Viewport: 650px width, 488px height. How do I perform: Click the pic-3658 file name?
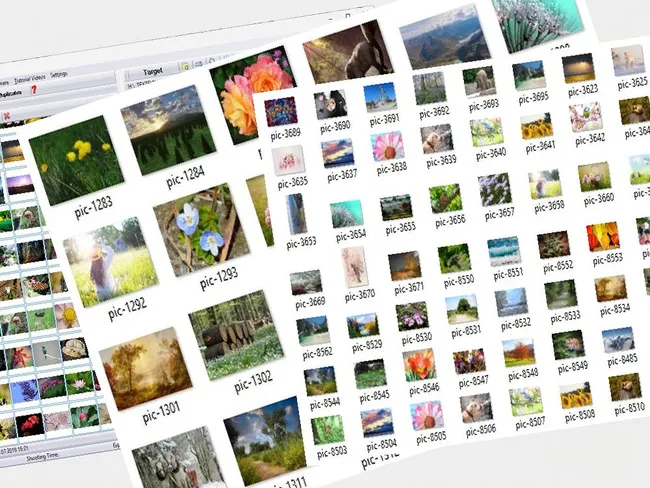click(x=549, y=207)
